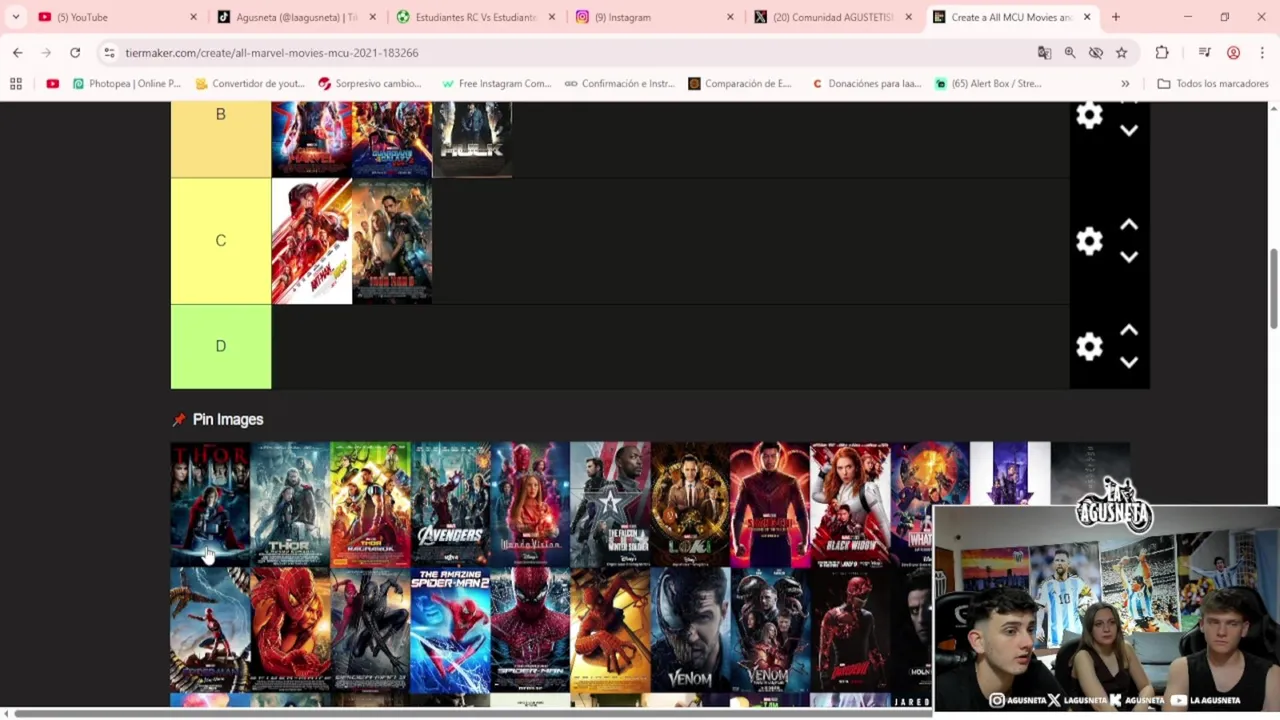Select Ant-Man and the Wasp poster in tier C
This screenshot has height=720, width=1280.
[312, 241]
